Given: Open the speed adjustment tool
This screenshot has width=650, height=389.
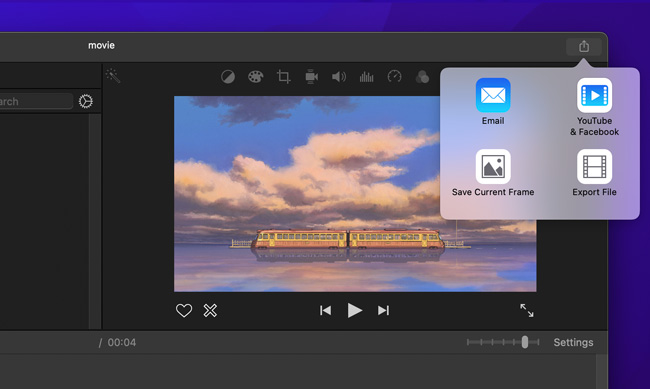Looking at the screenshot, I should point(394,77).
